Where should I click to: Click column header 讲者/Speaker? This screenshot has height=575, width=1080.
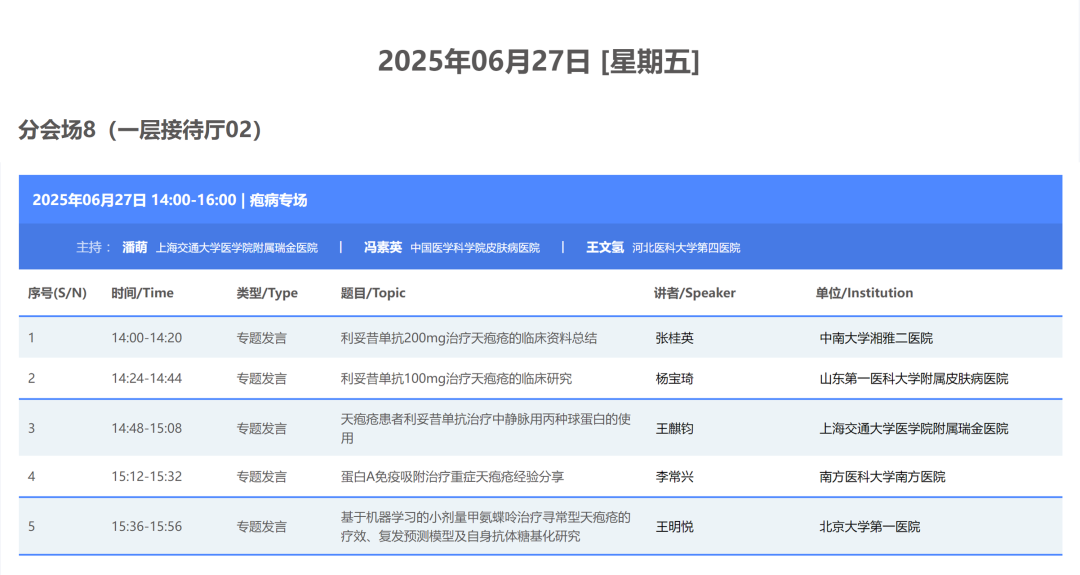tap(695, 293)
